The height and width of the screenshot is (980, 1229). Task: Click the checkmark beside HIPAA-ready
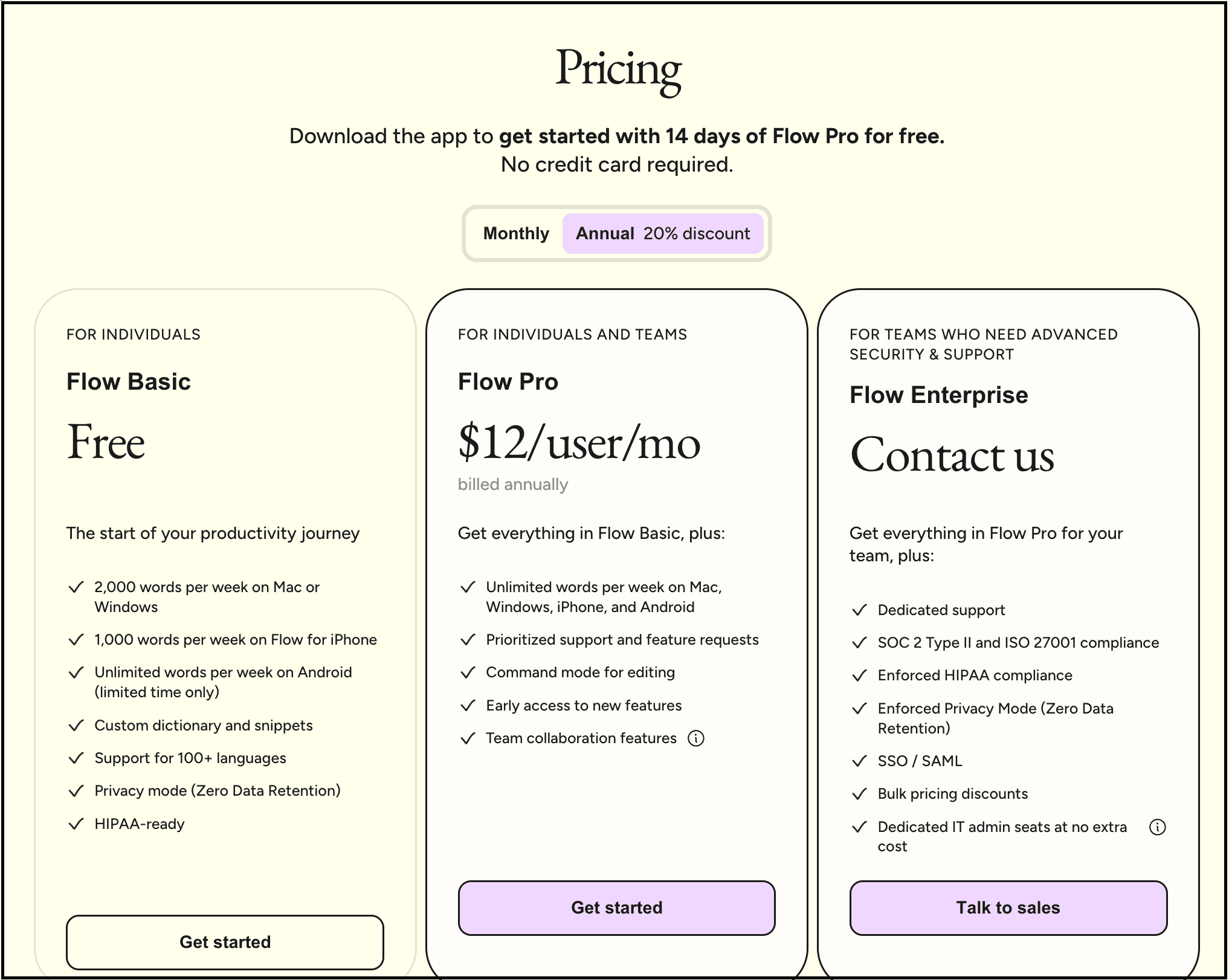coord(76,824)
